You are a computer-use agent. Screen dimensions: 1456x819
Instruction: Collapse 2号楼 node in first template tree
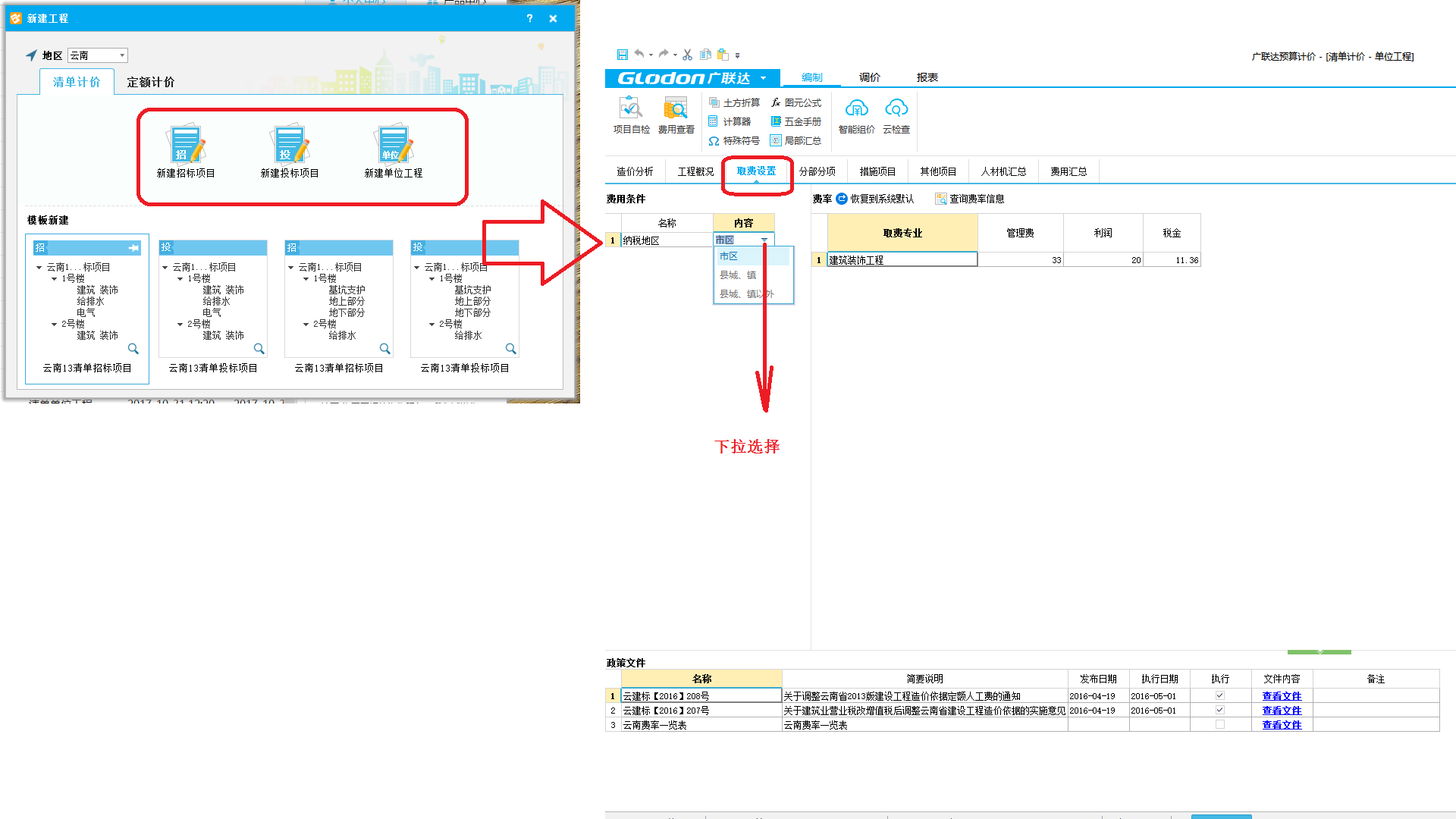54,325
